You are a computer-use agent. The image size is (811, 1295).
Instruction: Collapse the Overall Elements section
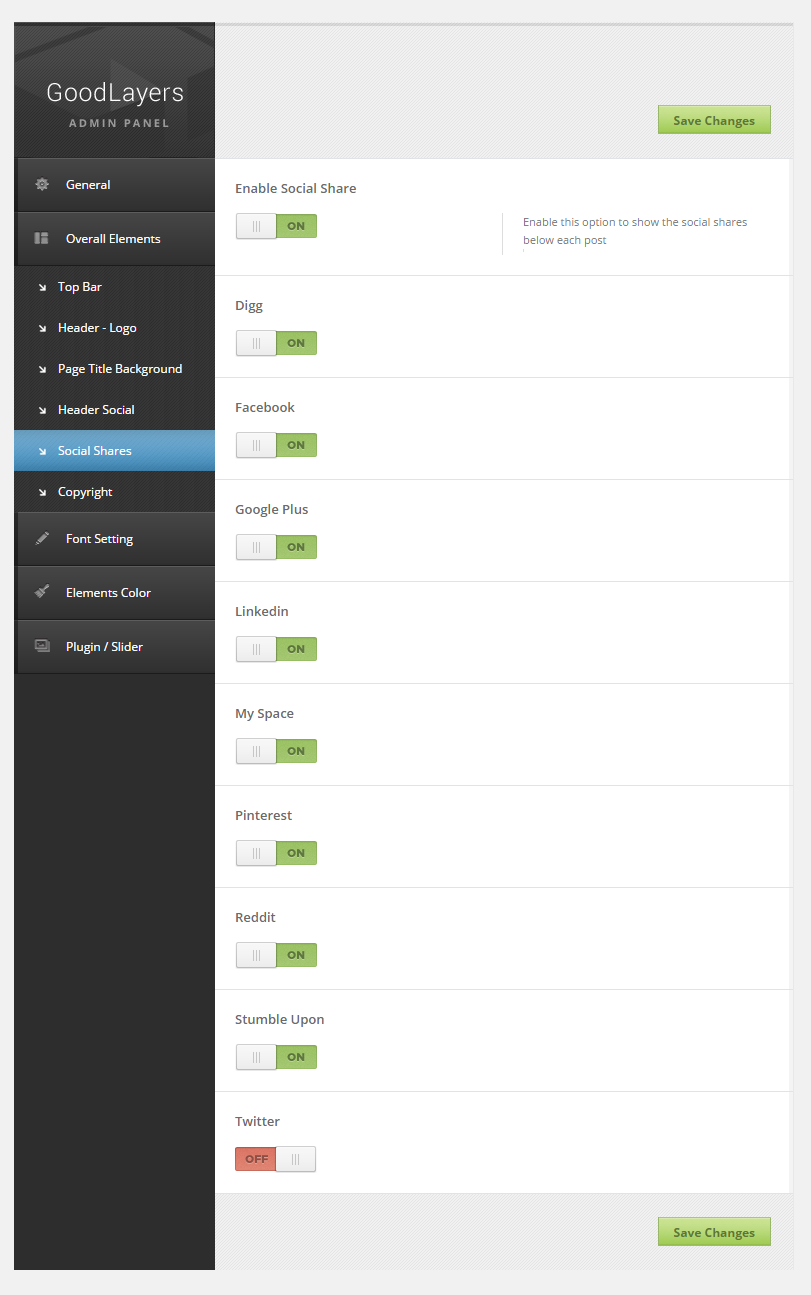coord(113,239)
